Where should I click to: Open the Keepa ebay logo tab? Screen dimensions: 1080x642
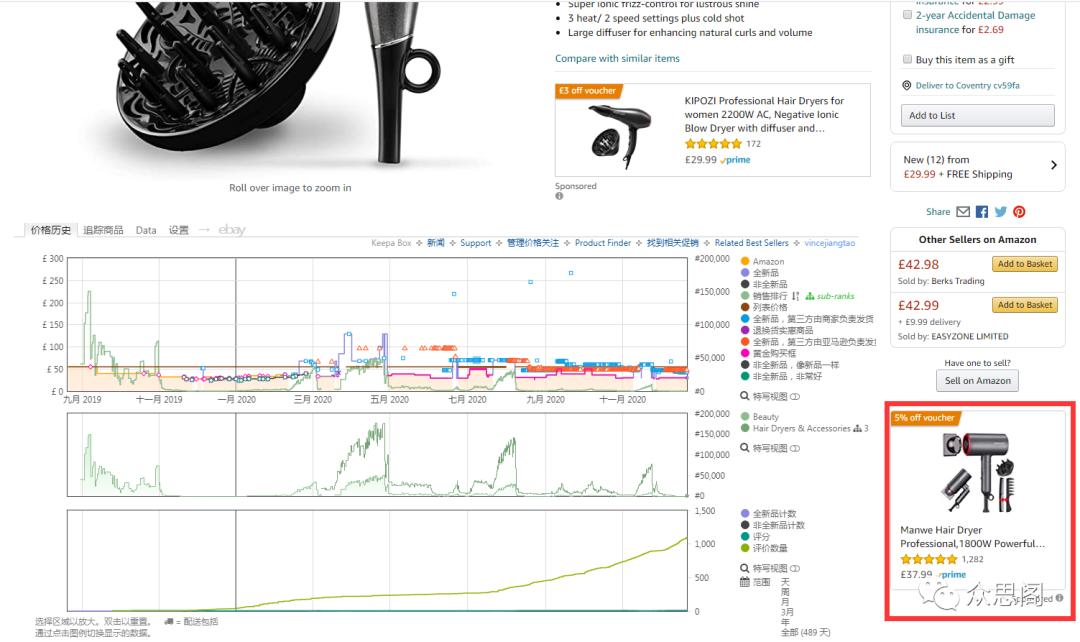tap(231, 230)
